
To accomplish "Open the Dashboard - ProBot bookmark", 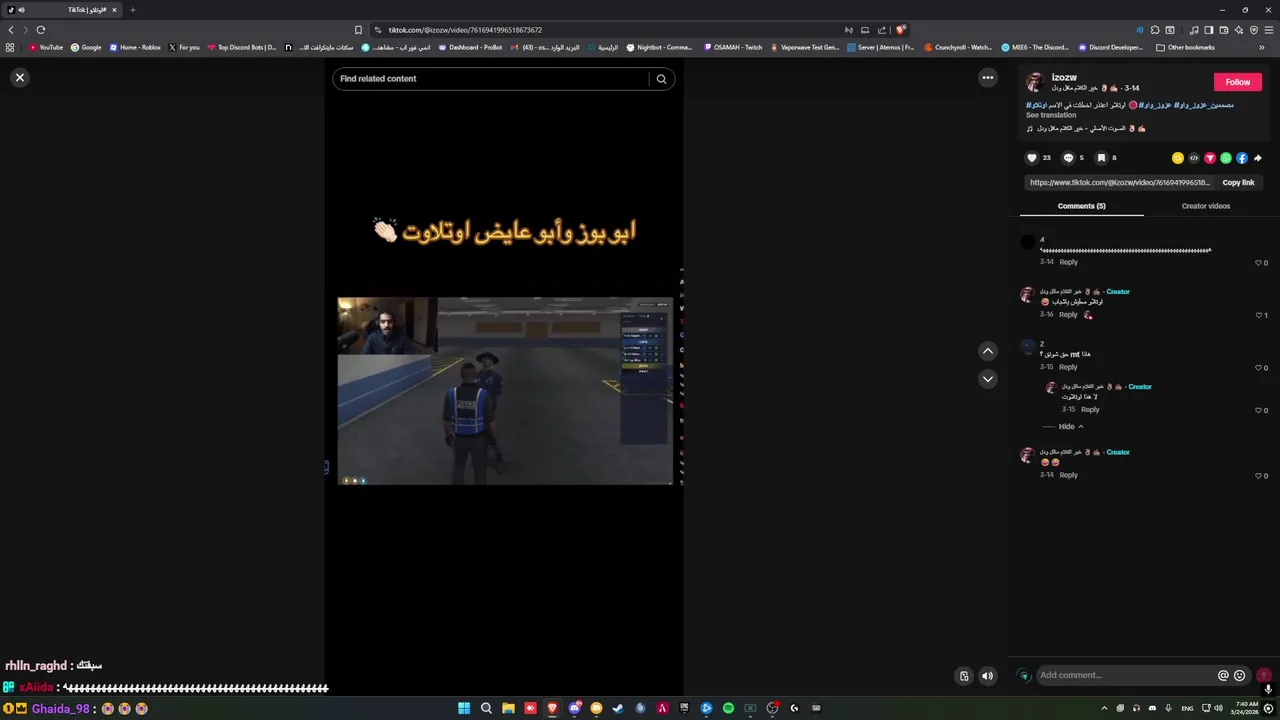I will (470, 47).
